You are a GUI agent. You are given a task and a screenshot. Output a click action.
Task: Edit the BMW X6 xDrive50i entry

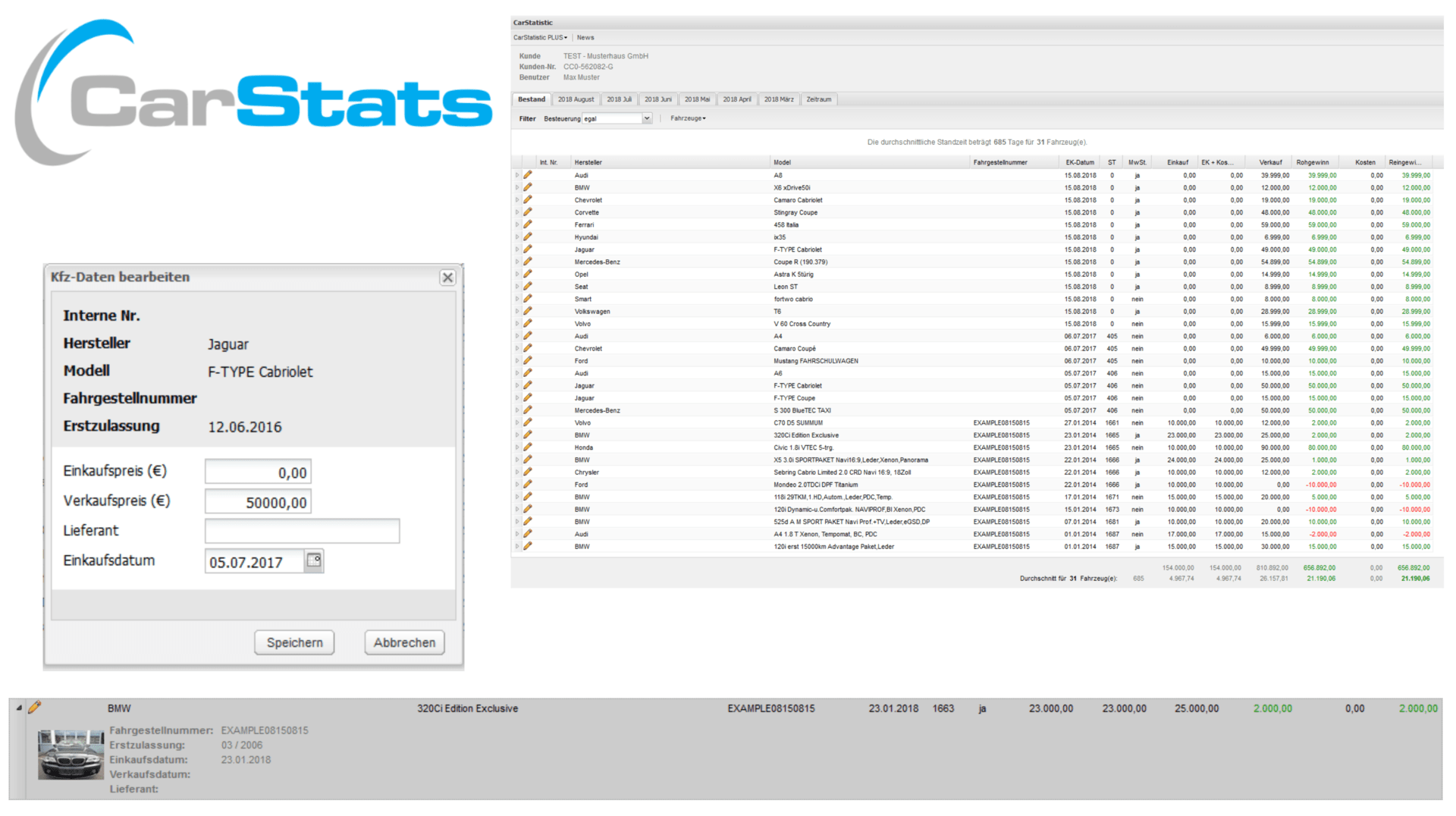[x=528, y=187]
